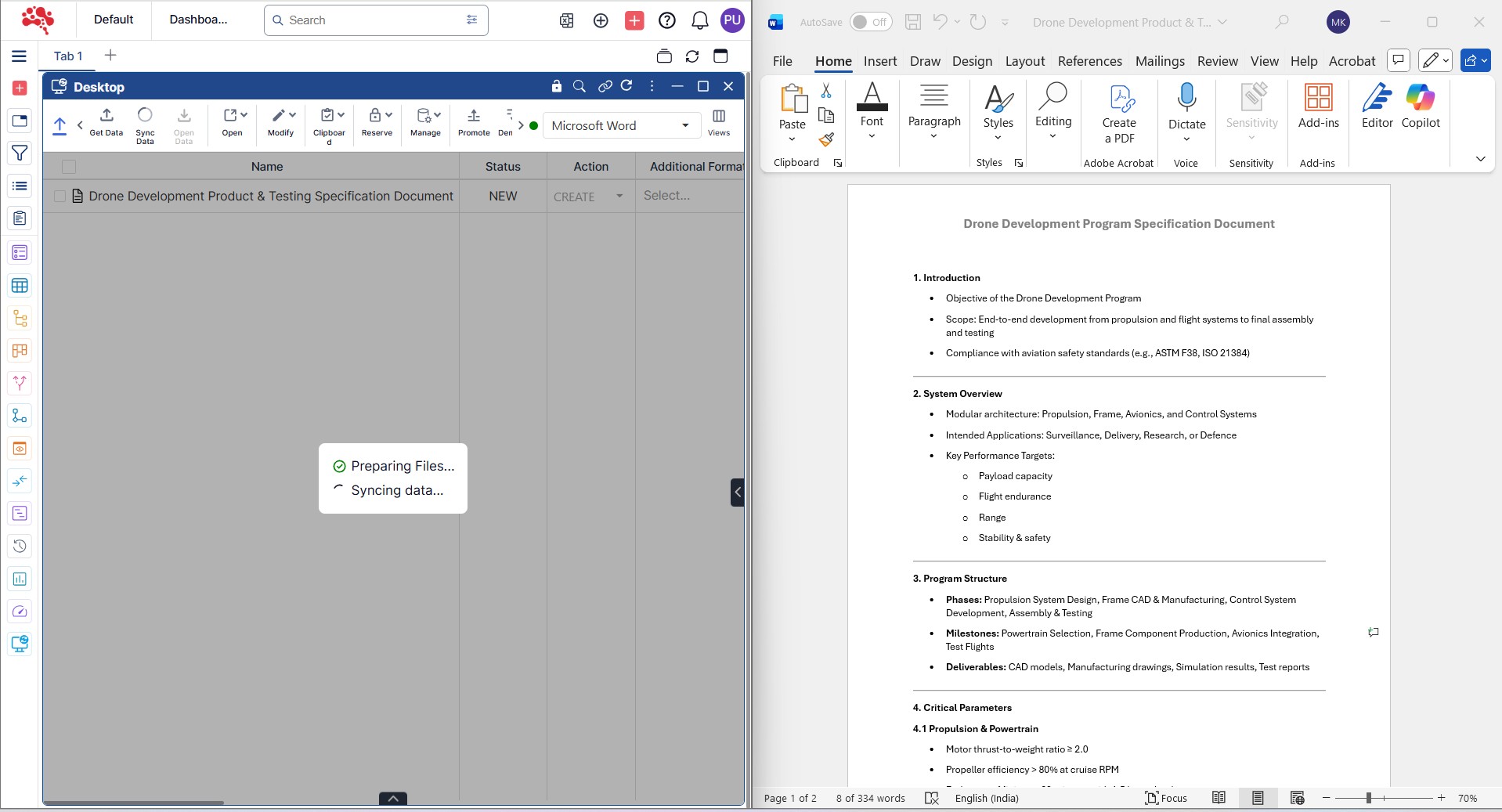Toggle the AutoSave switch

point(870,22)
